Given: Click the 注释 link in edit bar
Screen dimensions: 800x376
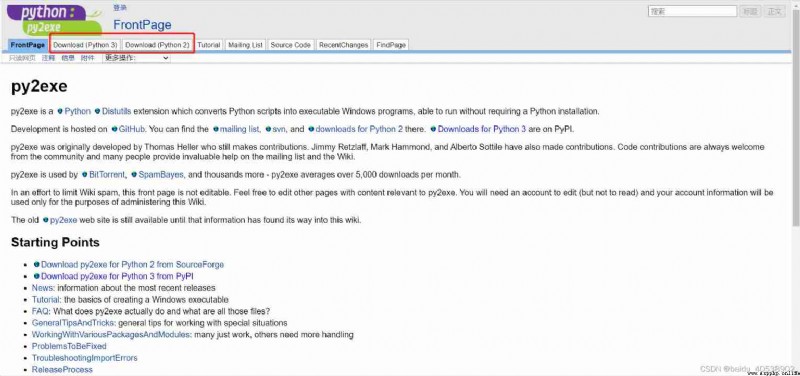Looking at the screenshot, I should click(48, 58).
